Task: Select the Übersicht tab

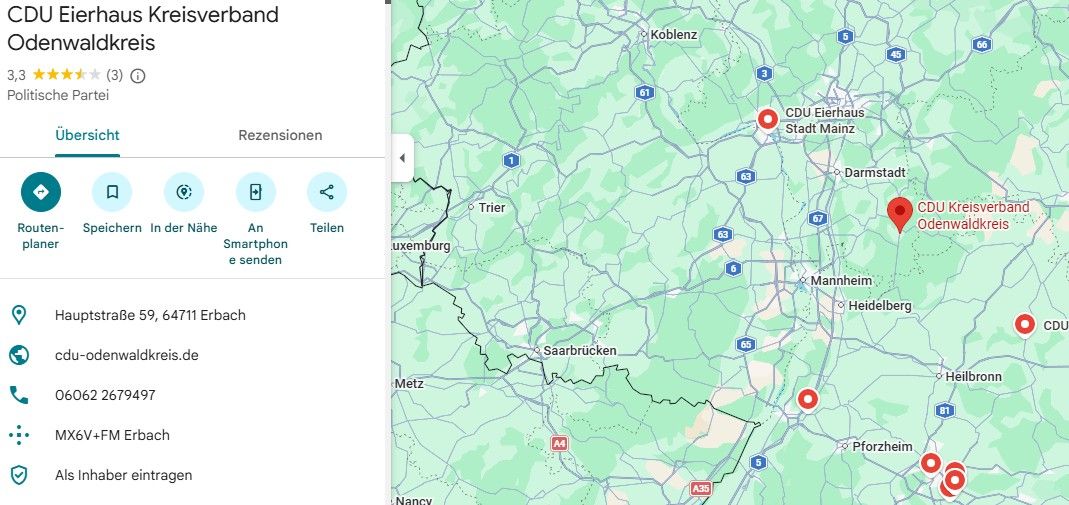Action: (88, 135)
